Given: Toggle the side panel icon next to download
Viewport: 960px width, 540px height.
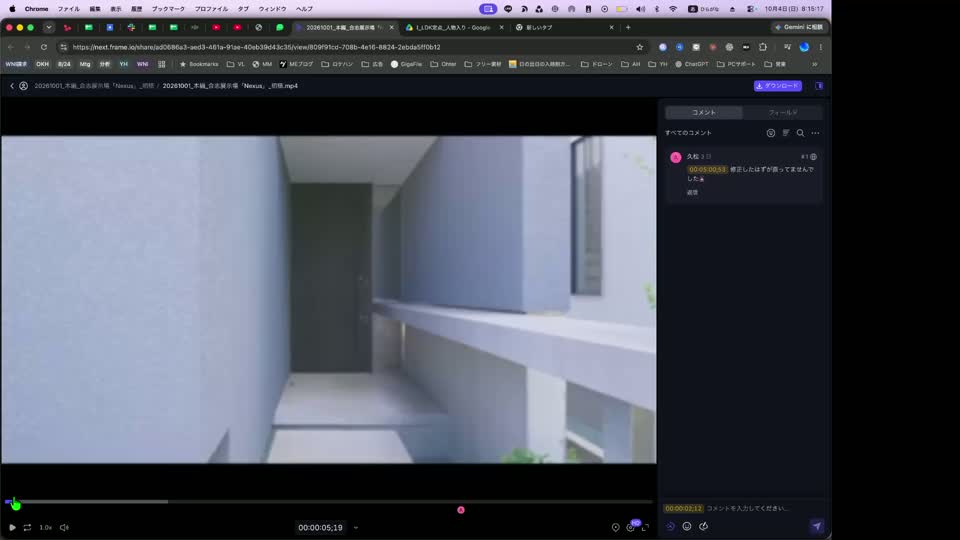Looking at the screenshot, I should click(819, 86).
